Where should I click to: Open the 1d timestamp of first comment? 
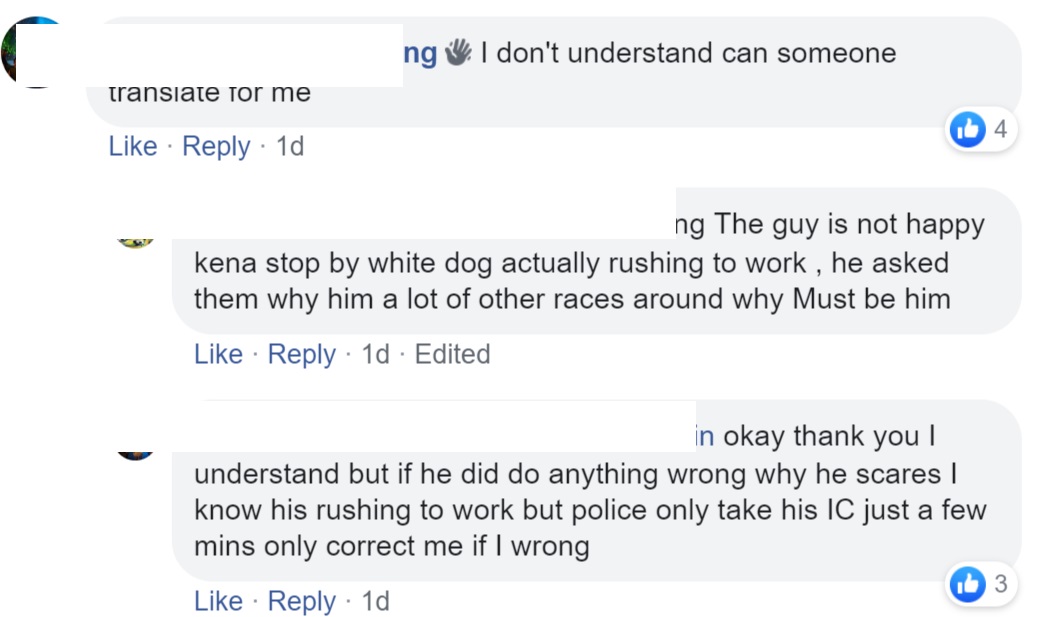tap(290, 146)
